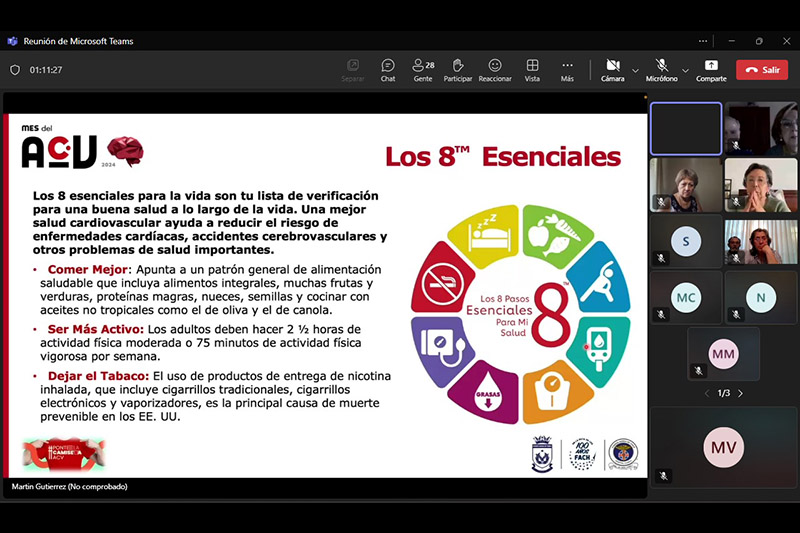Select participant tile with avatar MM
Viewport: 800px width, 533px height.
click(723, 354)
